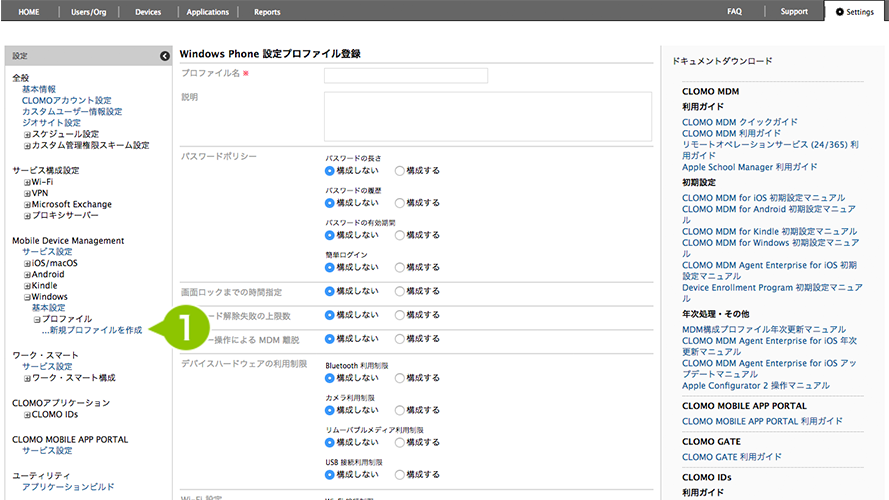Viewport: 889px width, 500px height.
Task: Open Applications menu
Action: click(x=208, y=12)
